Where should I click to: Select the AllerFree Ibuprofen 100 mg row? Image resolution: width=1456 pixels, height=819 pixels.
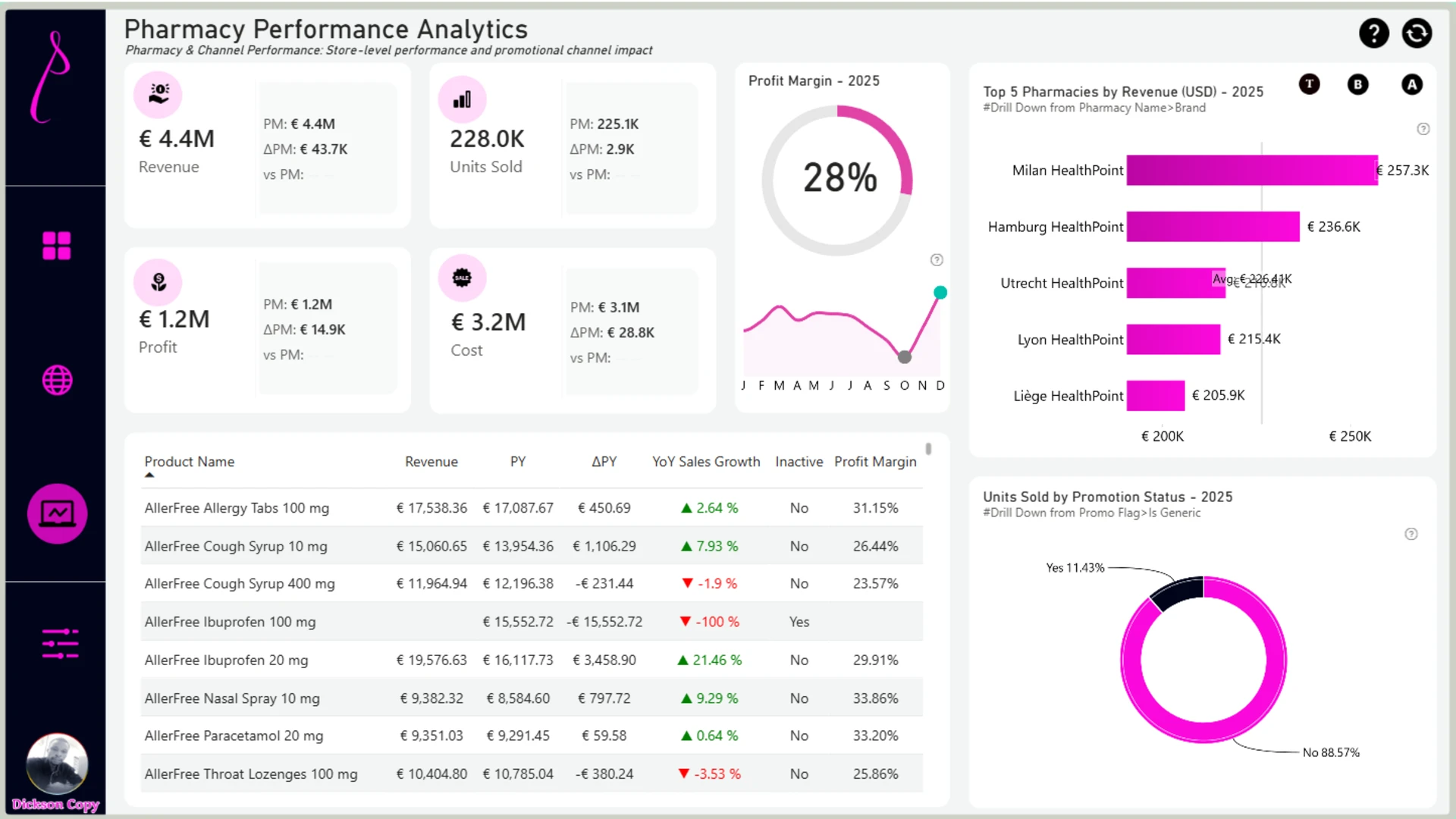point(532,622)
